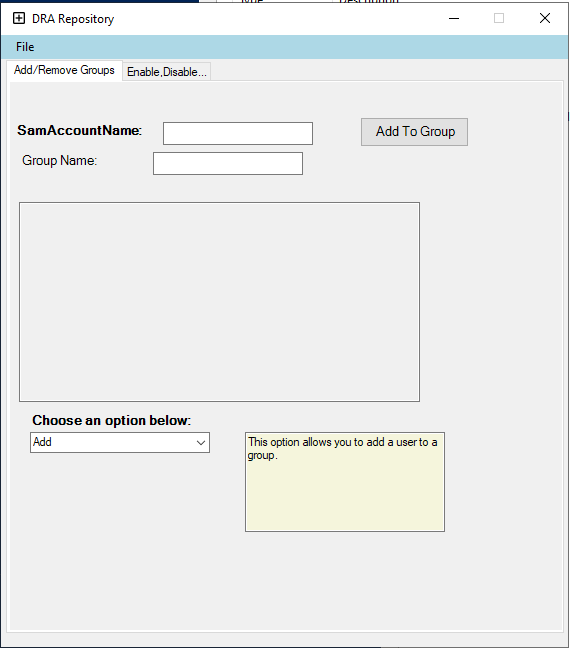Open the File menu

tap(25, 47)
